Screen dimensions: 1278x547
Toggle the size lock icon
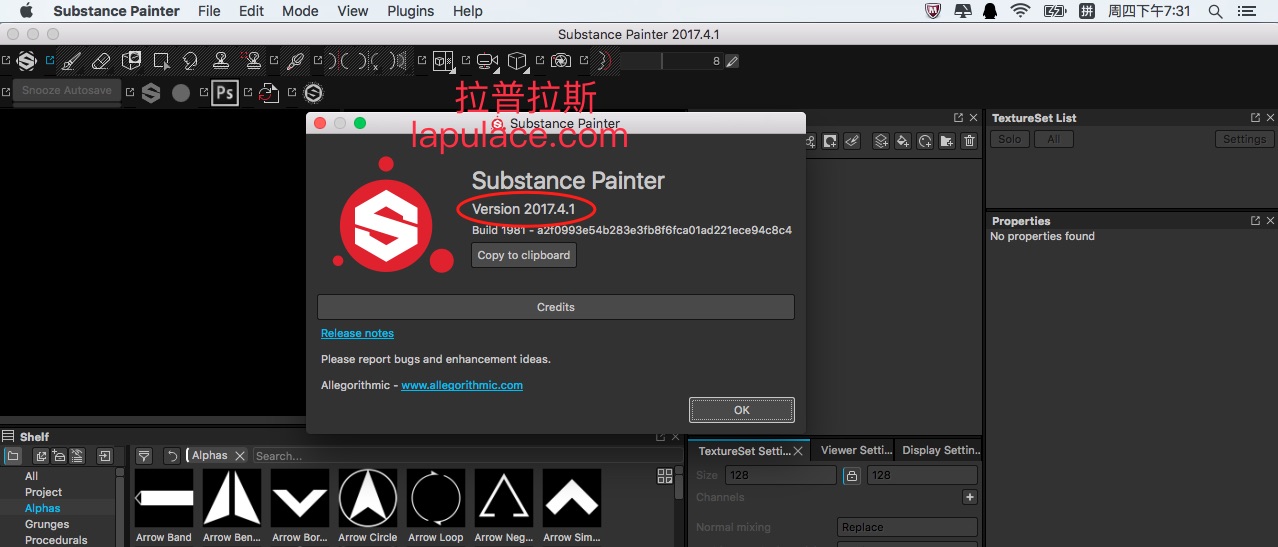(851, 476)
